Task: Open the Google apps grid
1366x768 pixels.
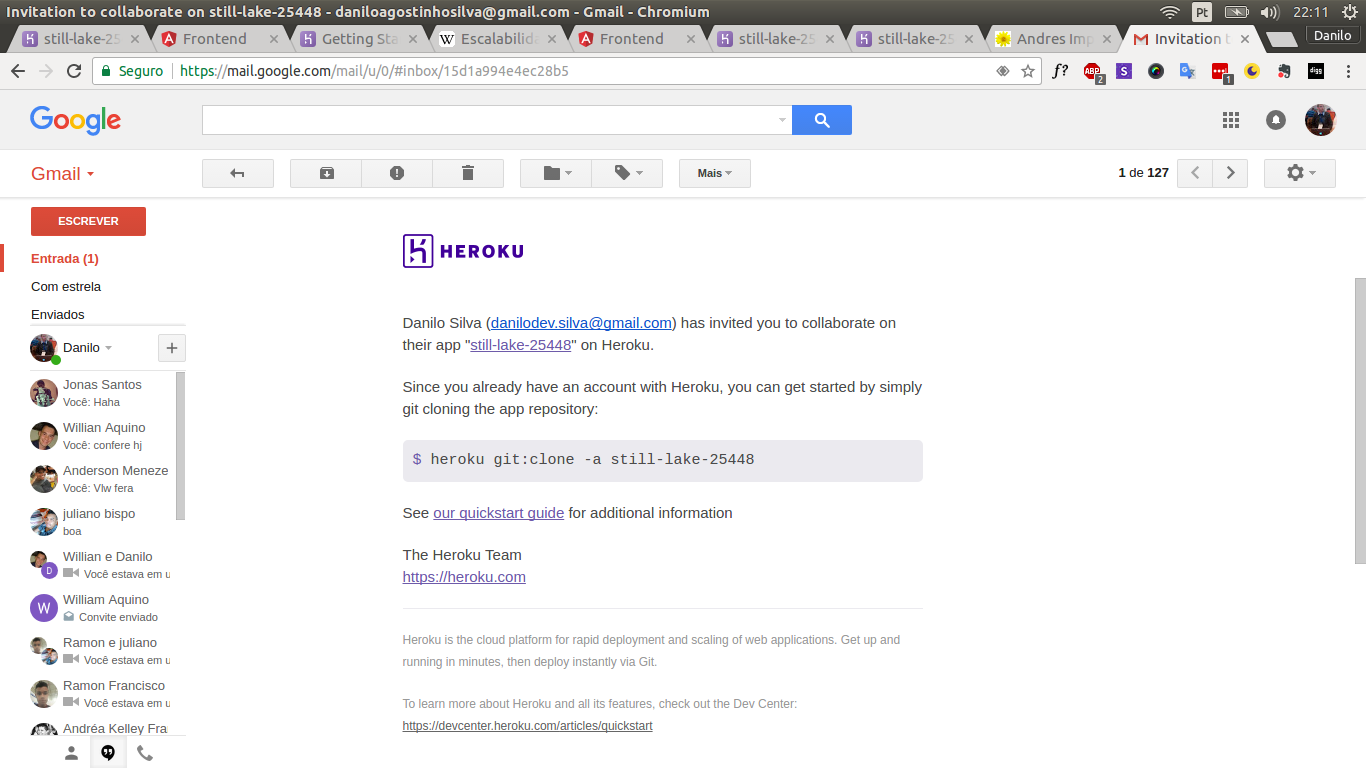Action: pyautogui.click(x=1231, y=120)
